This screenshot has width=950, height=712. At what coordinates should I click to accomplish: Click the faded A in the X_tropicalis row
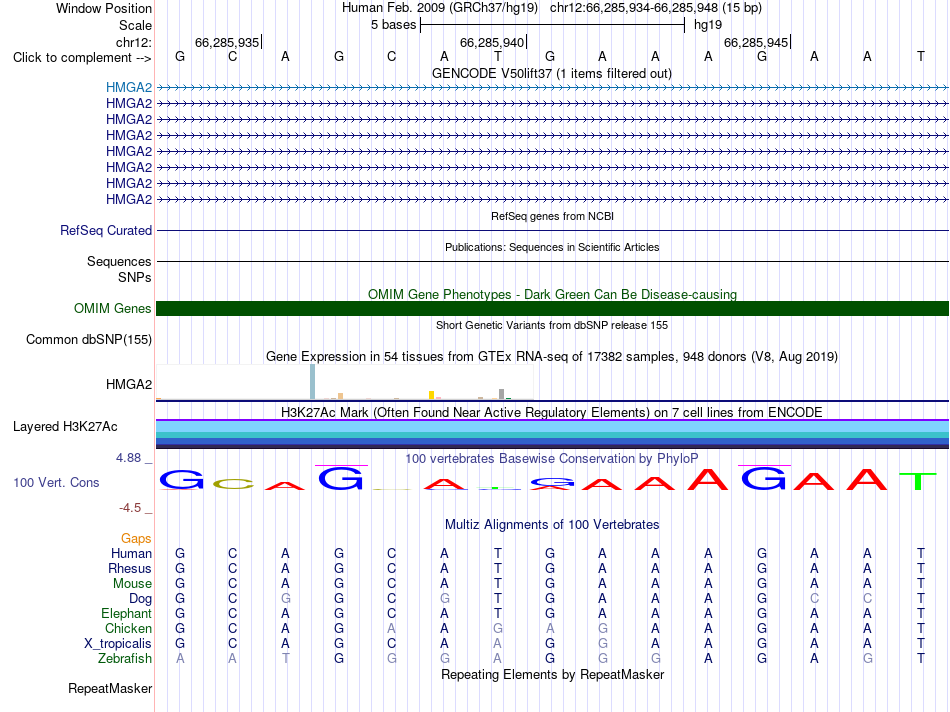pos(497,644)
